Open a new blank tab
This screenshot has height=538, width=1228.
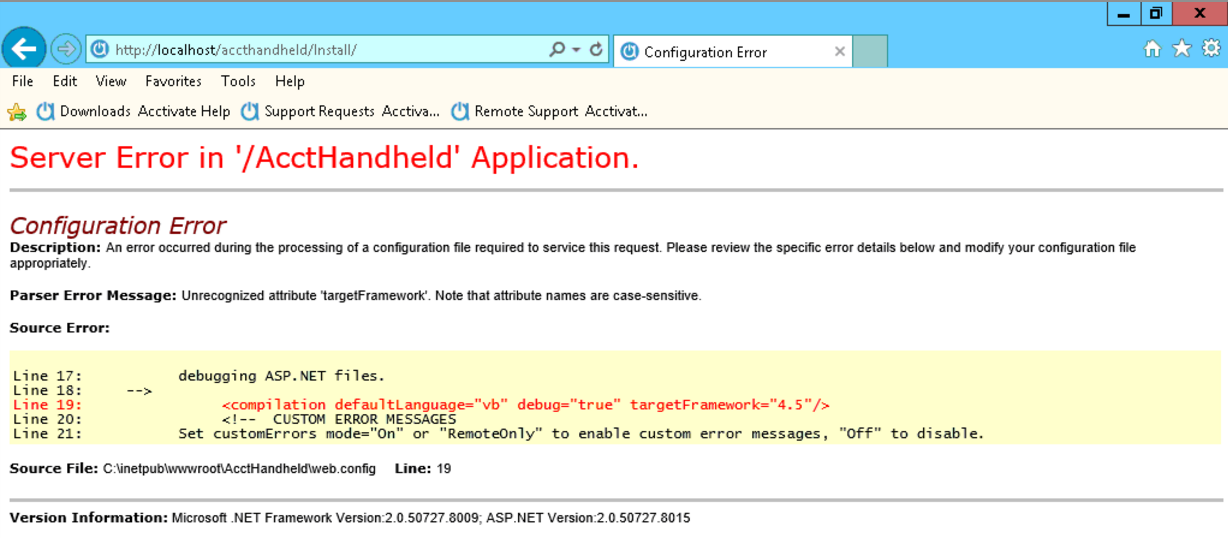[x=870, y=52]
